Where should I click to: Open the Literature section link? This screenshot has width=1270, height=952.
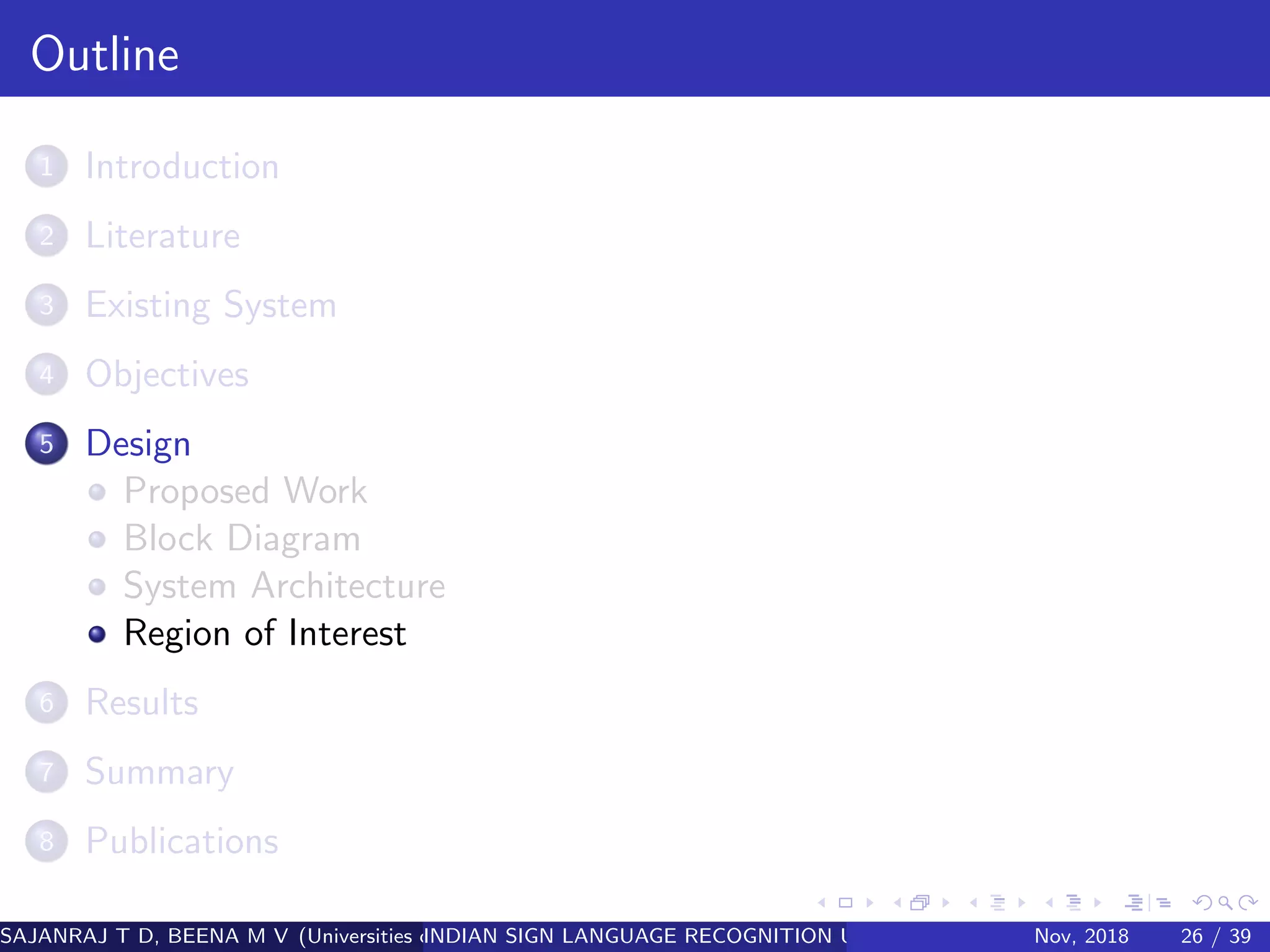162,236
